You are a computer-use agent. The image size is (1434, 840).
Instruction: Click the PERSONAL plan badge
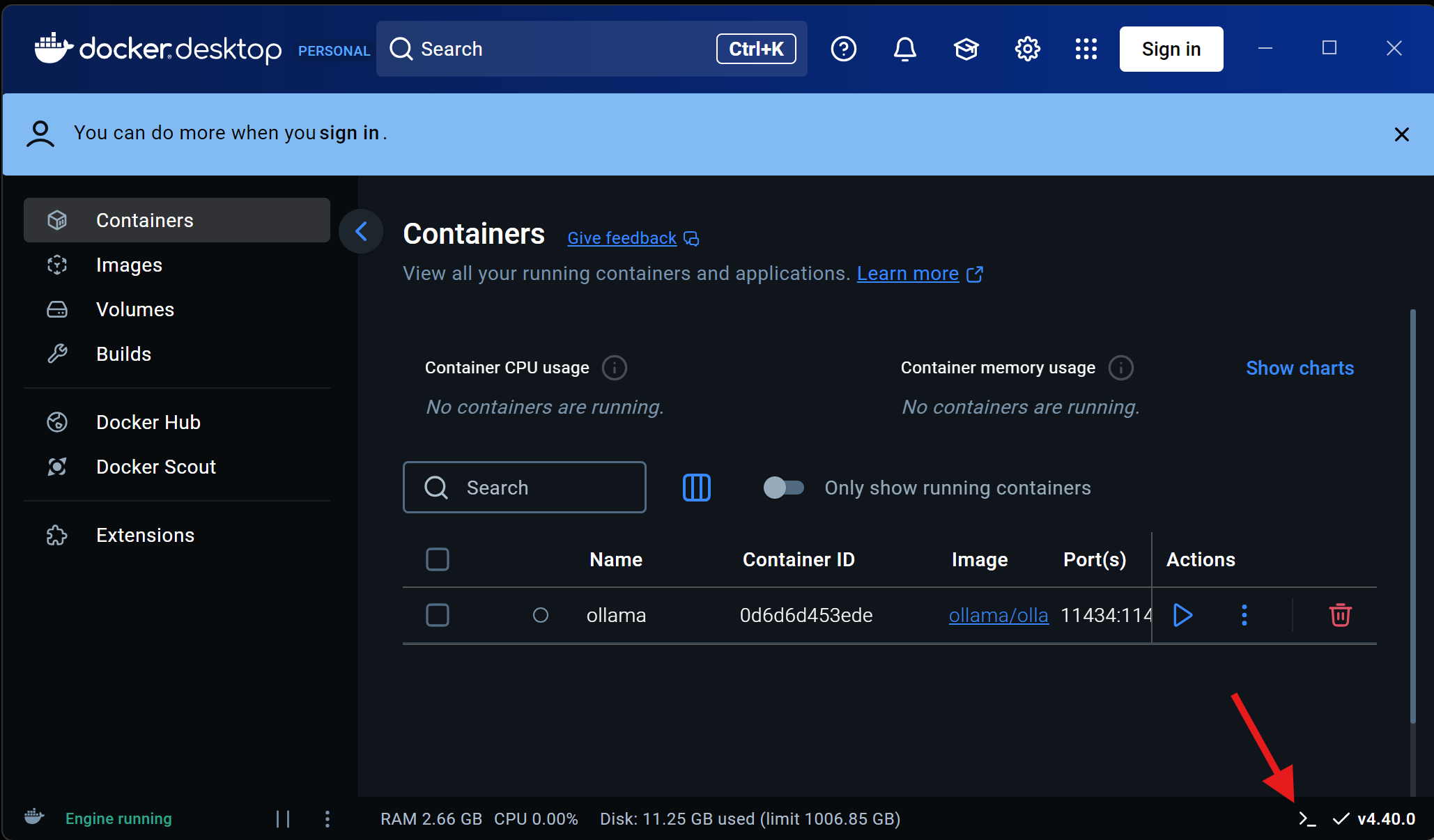point(334,51)
